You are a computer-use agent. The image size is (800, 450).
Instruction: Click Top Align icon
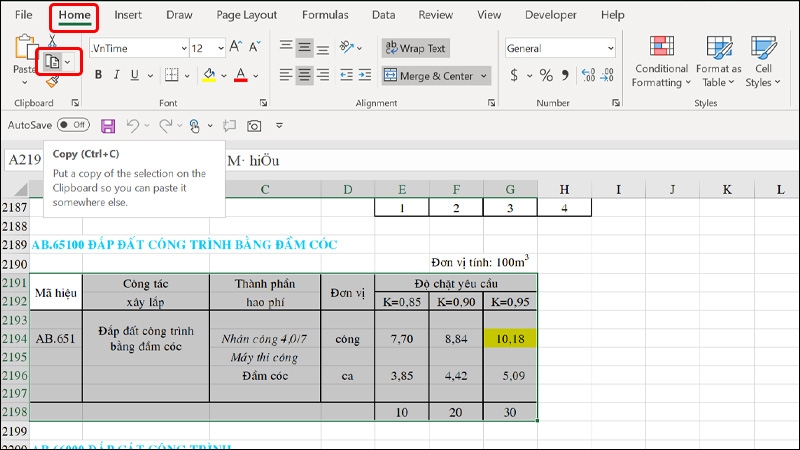pyautogui.click(x=286, y=47)
